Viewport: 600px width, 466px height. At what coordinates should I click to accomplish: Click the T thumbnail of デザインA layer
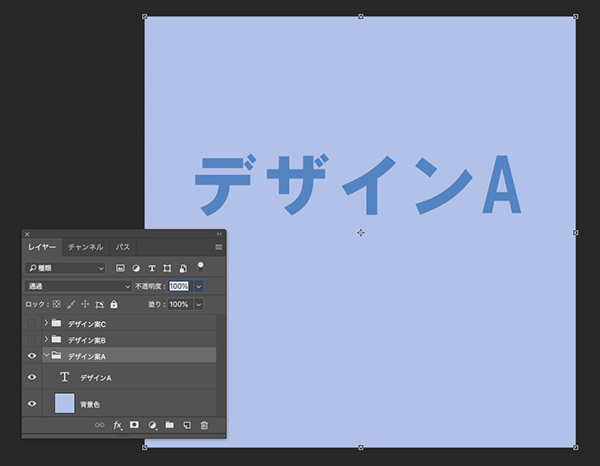point(65,377)
